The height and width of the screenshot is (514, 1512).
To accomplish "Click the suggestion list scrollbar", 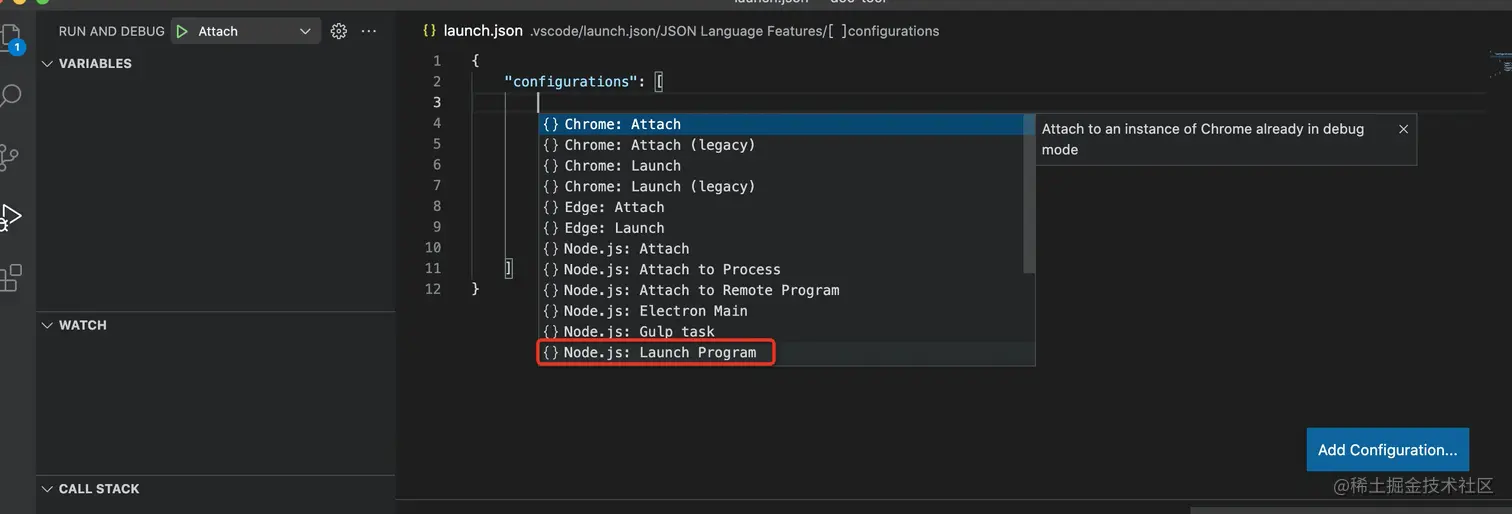I will [x=1029, y=194].
